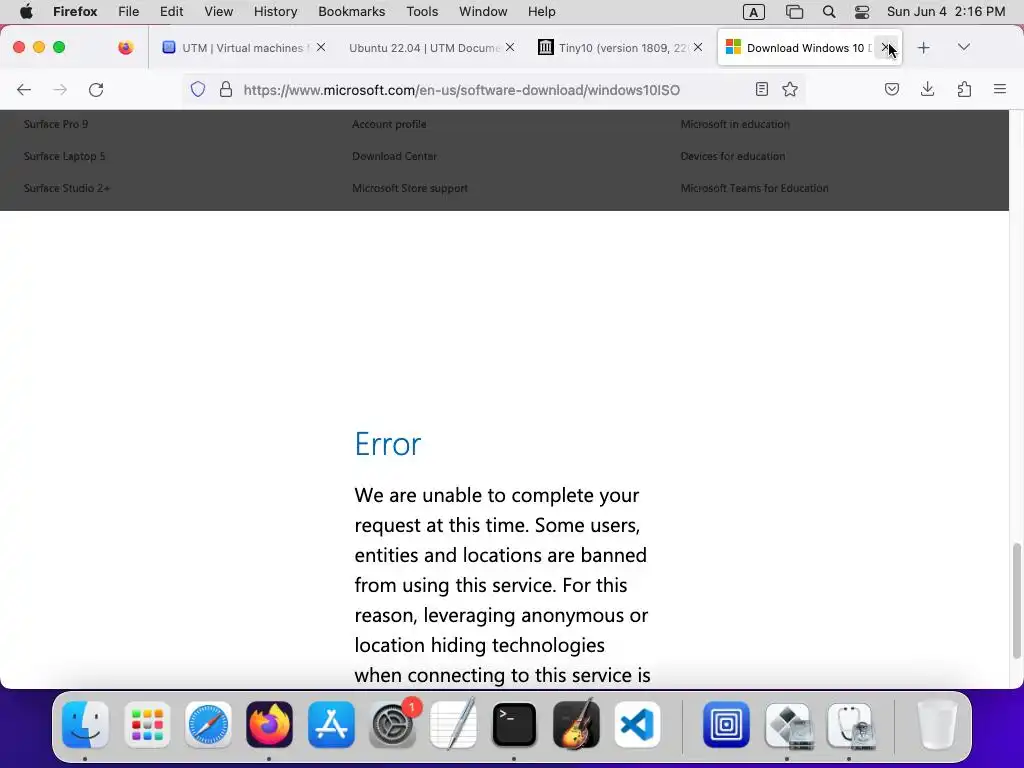Open the Apple menu
The image size is (1024, 768).
tap(26, 12)
